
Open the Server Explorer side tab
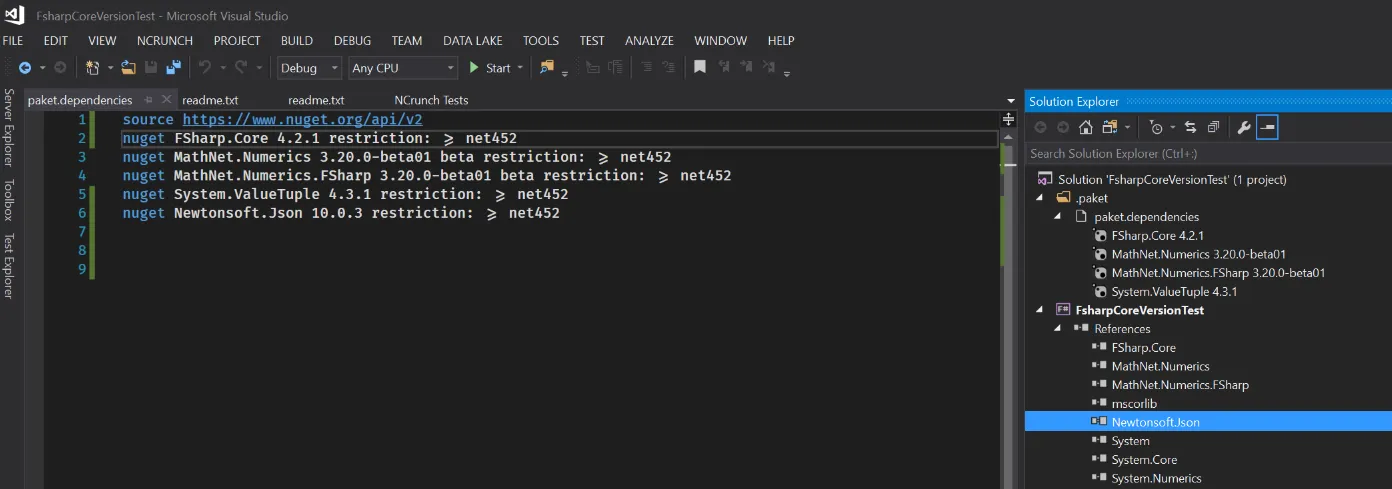coord(8,127)
